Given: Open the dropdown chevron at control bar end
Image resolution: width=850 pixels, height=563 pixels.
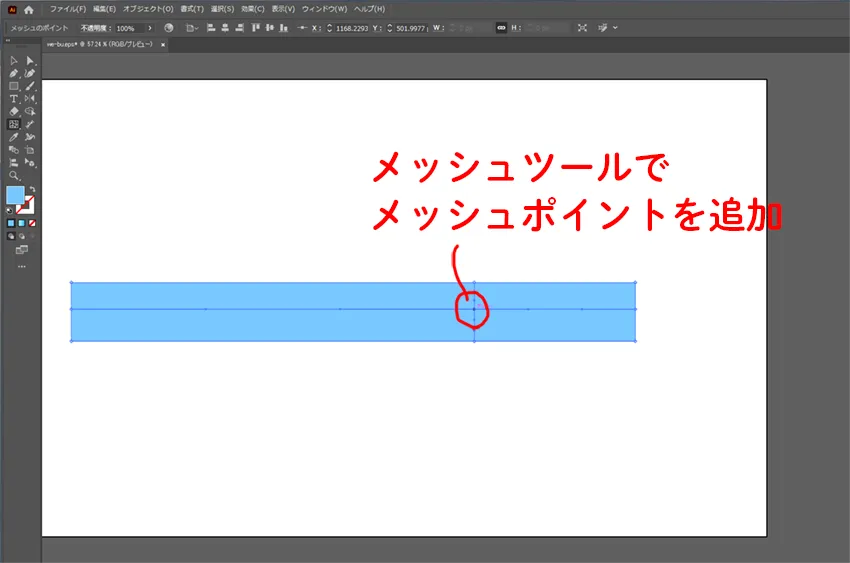Looking at the screenshot, I should tap(615, 28).
